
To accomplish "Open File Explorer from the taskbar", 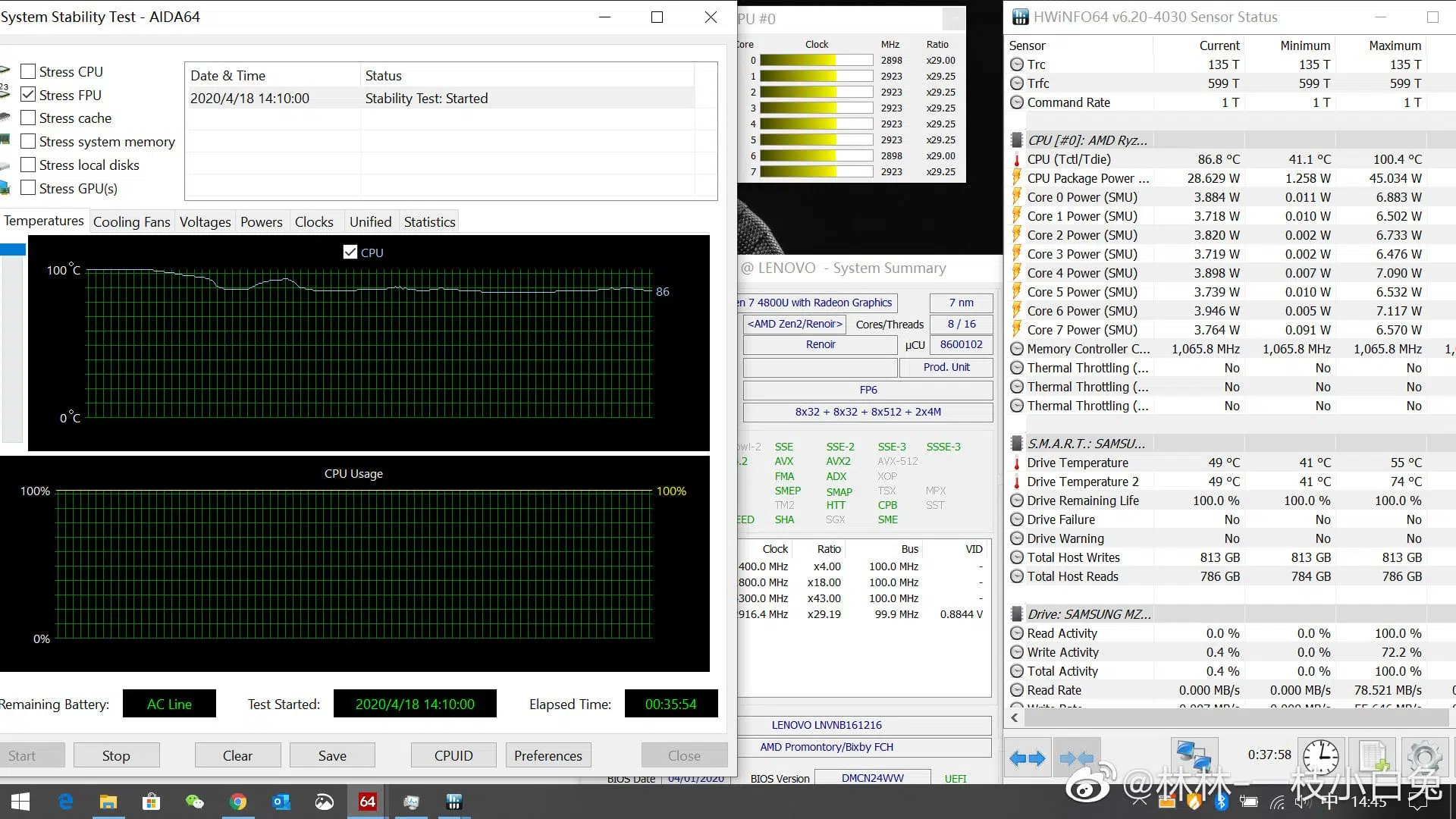I will [x=108, y=802].
